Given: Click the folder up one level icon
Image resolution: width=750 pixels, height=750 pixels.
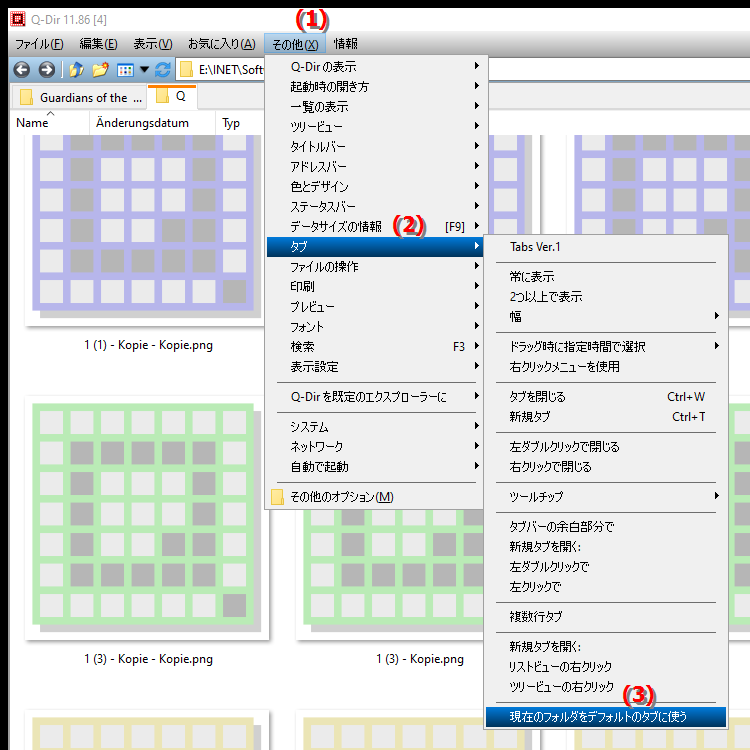Looking at the screenshot, I should [77, 70].
